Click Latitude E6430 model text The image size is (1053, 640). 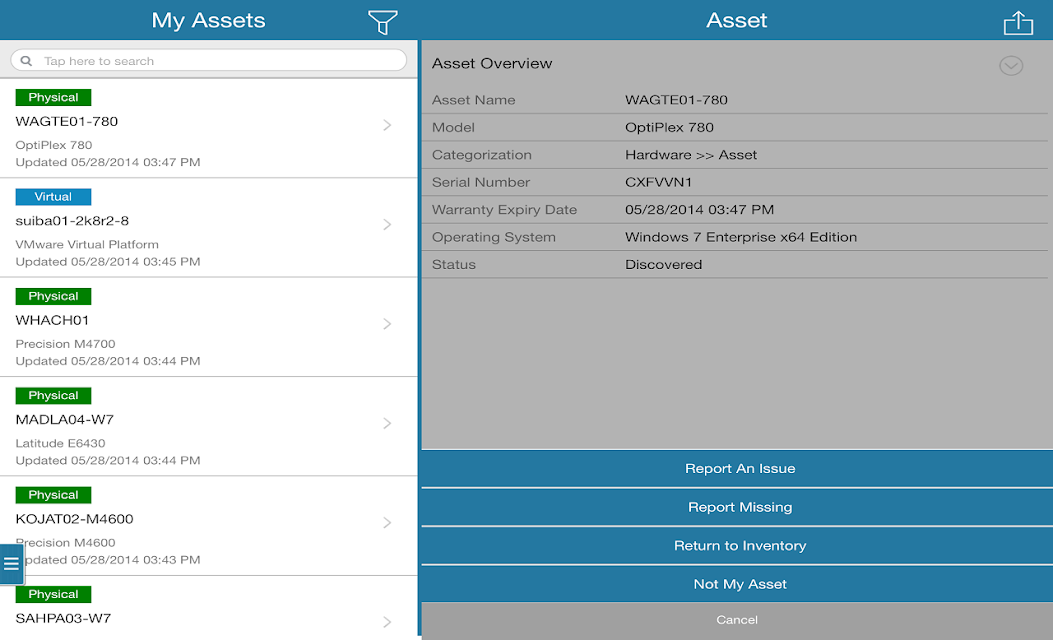click(60, 443)
